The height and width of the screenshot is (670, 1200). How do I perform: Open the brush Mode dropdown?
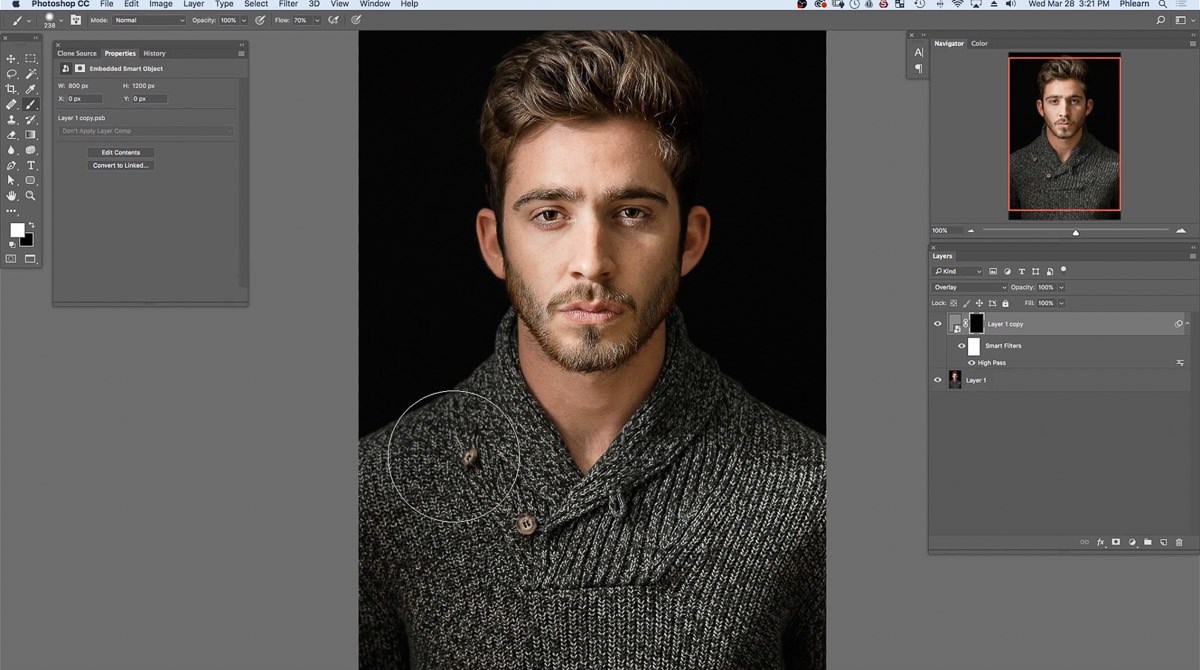tap(148, 20)
